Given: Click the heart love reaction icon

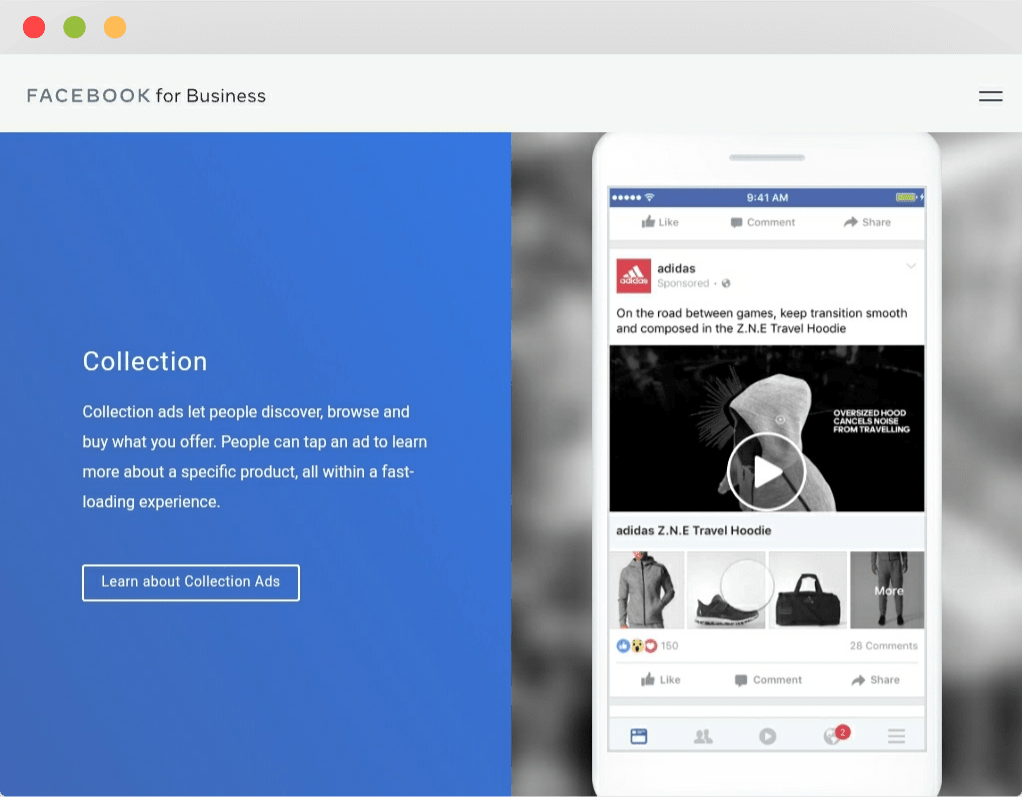Looking at the screenshot, I should tap(650, 646).
